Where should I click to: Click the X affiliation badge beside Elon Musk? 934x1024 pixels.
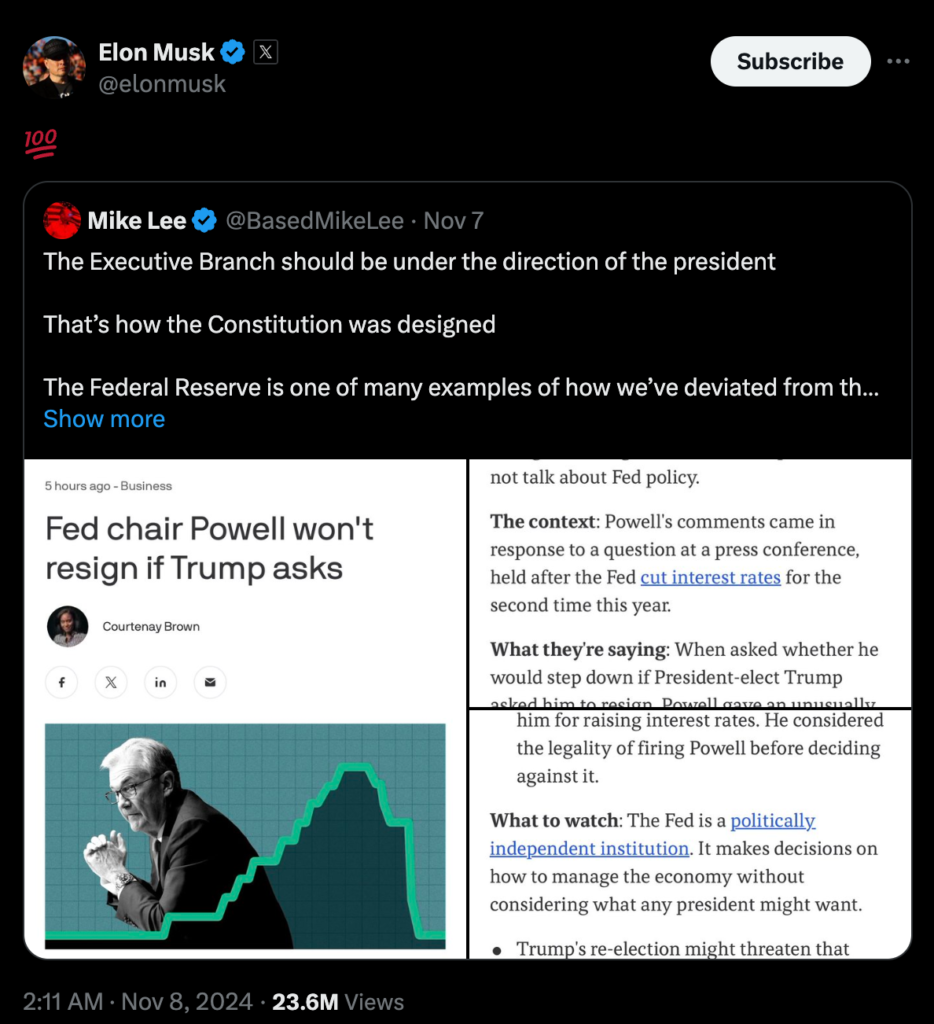coord(264,51)
